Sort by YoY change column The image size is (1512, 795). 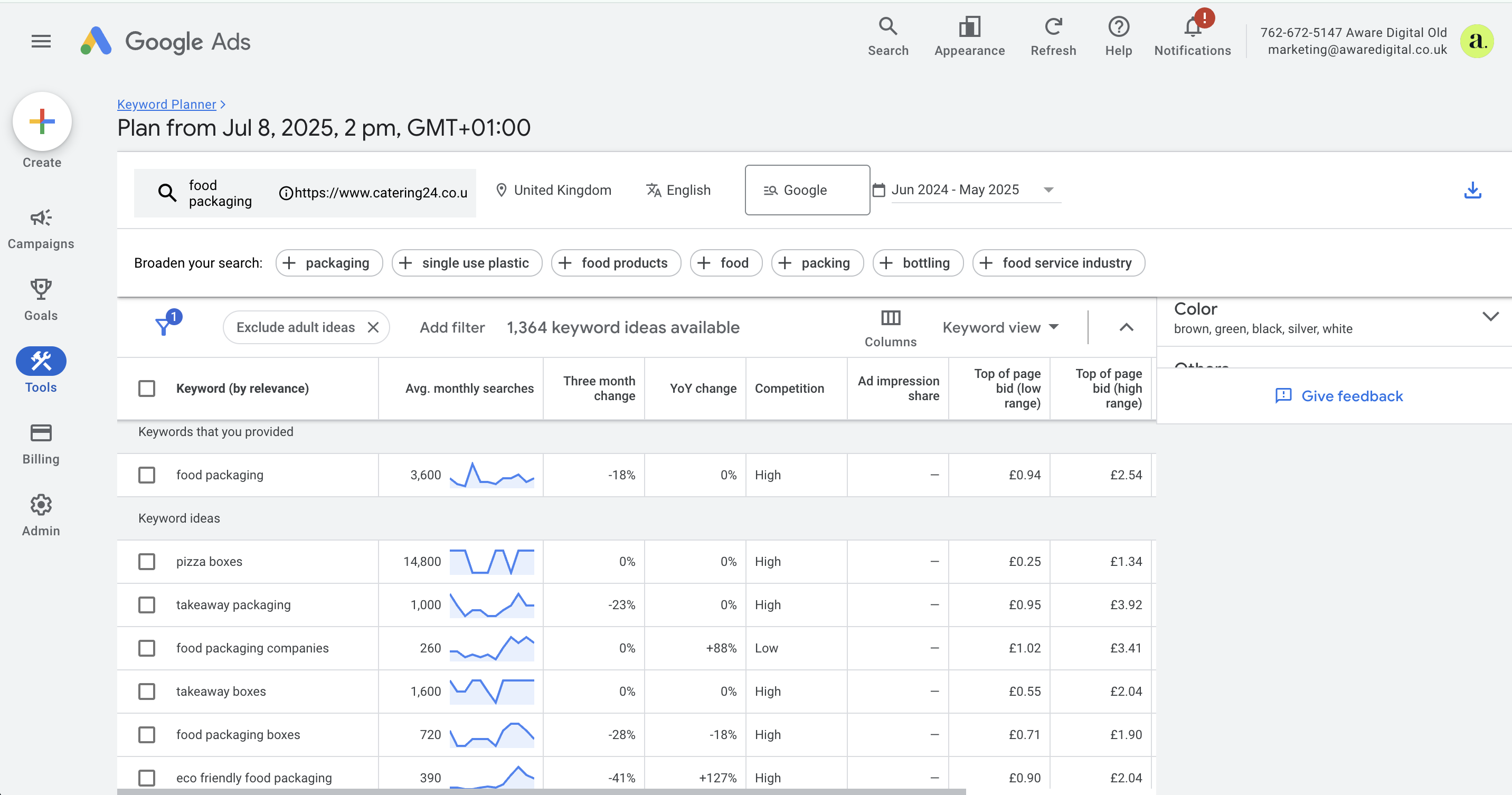tap(703, 389)
